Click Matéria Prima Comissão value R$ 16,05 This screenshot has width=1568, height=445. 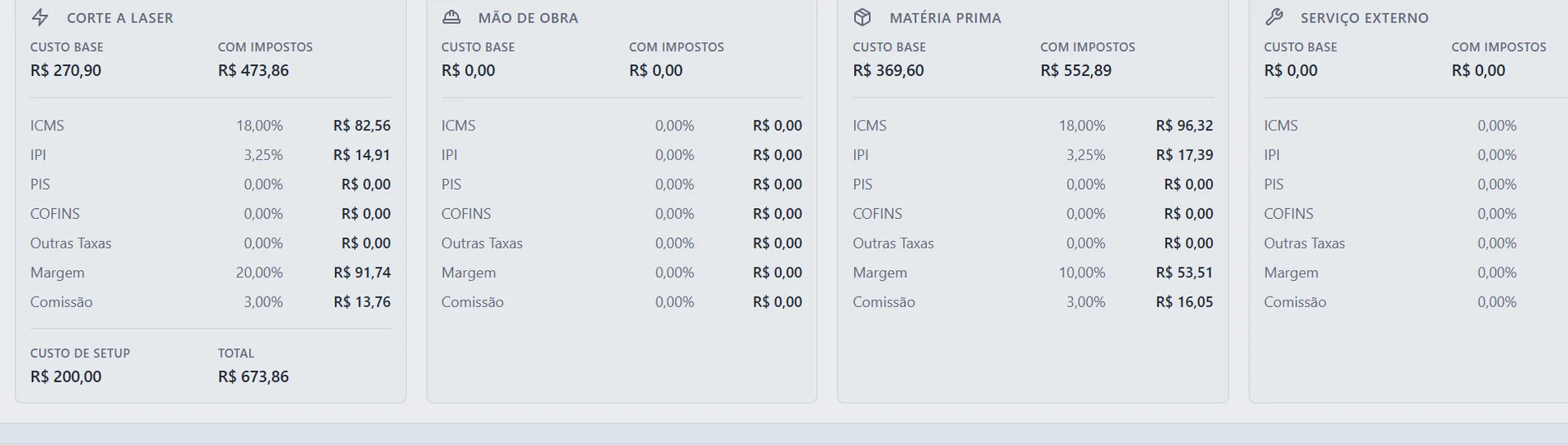(1184, 302)
